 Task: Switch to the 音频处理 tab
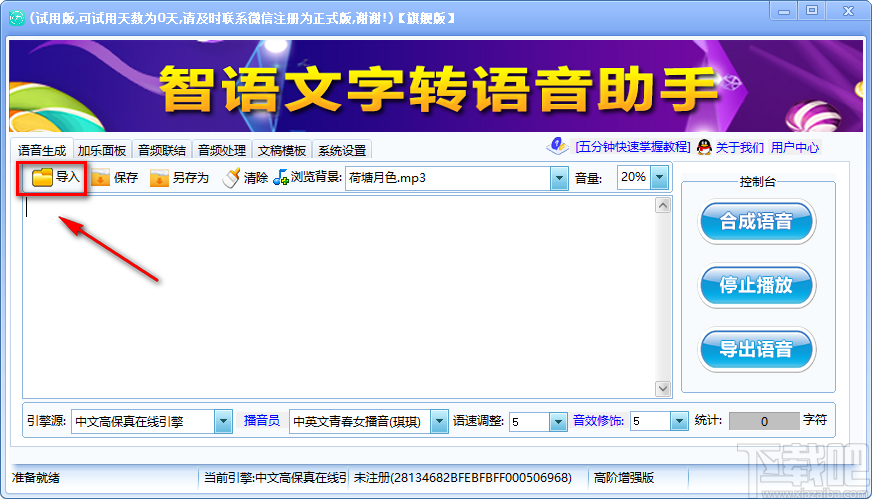222,150
